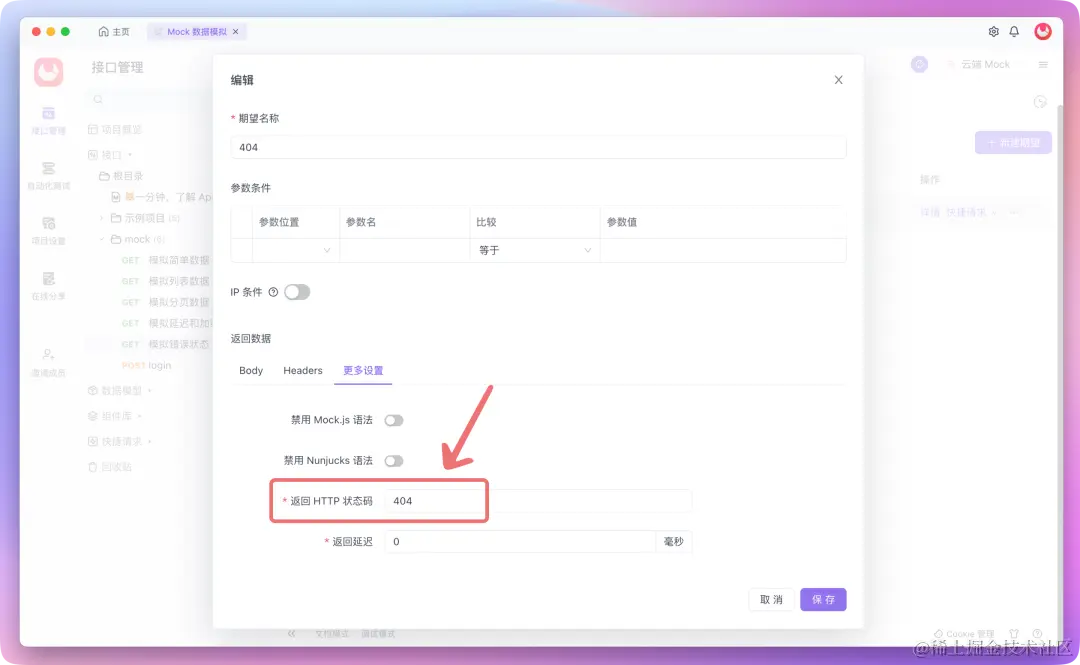Viewport: 1080px width, 665px height.
Task: Open Cookie 管理 in status bar
Action: (964, 633)
